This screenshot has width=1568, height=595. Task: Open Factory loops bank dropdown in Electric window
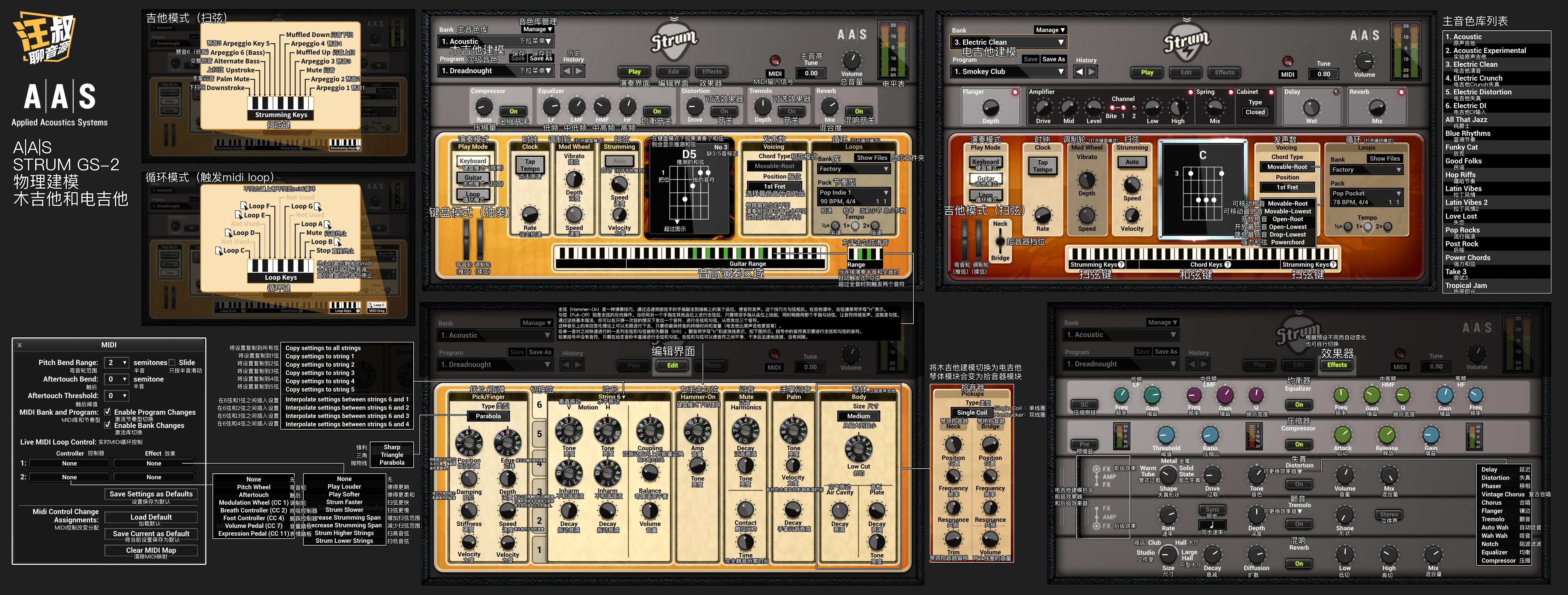(1367, 170)
